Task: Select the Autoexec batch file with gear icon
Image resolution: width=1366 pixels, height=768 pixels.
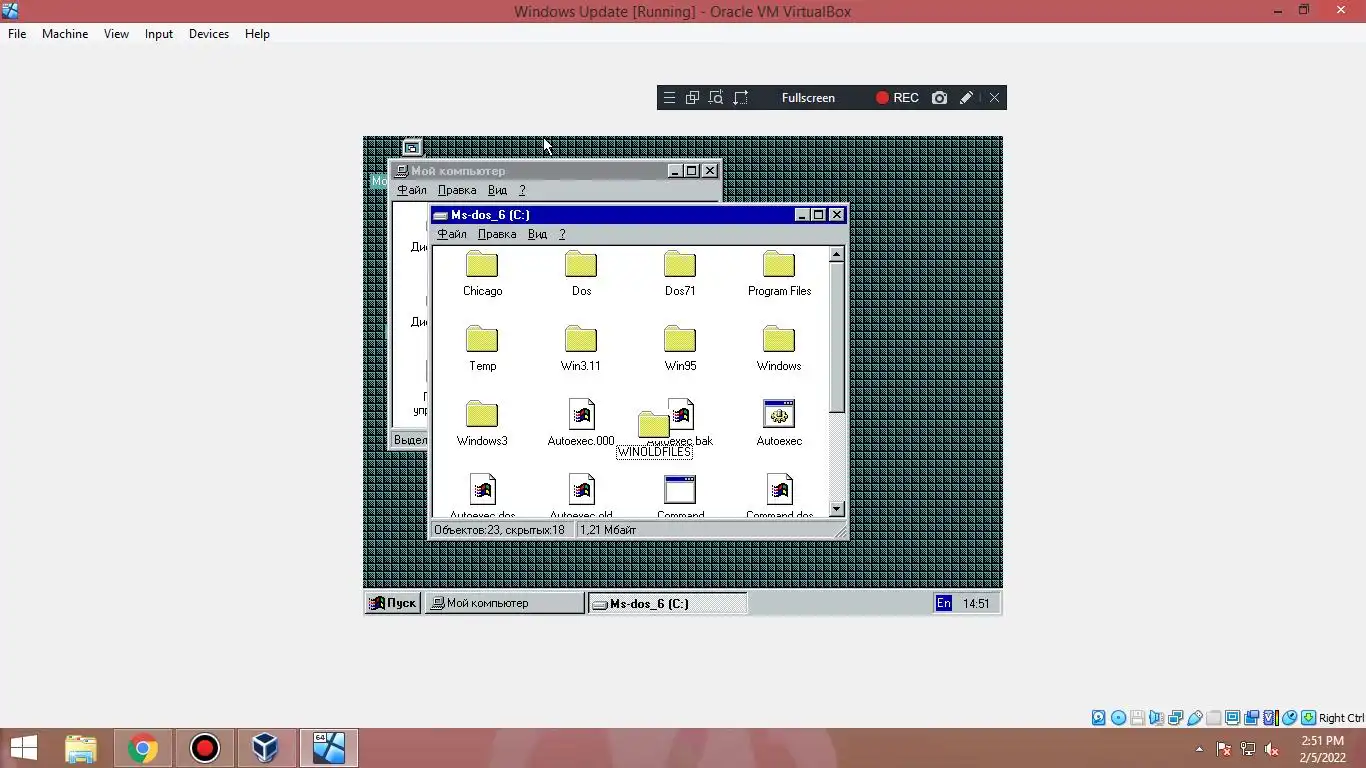Action: pyautogui.click(x=779, y=414)
